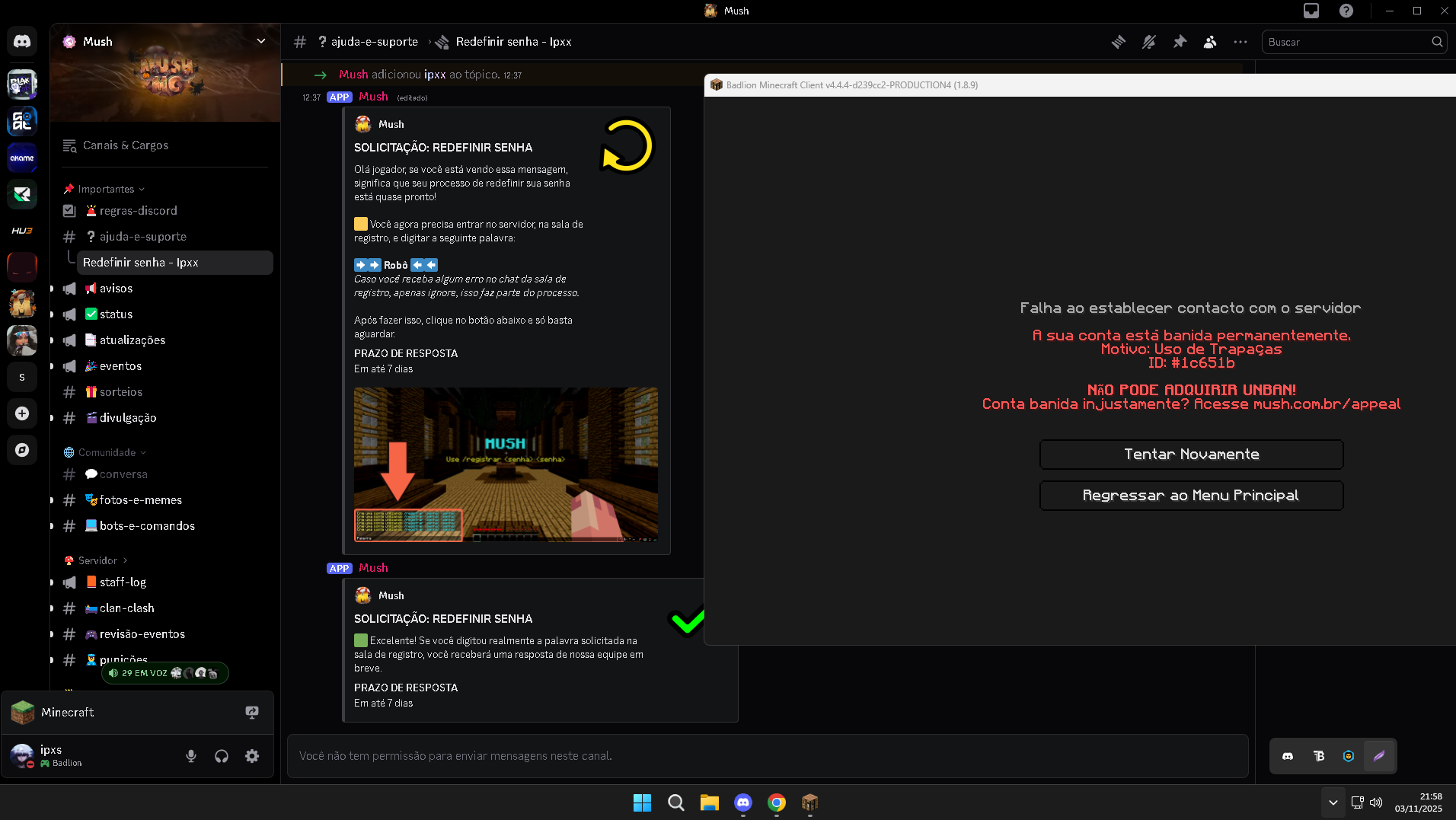Toggle headphone deafen
1456x820 pixels.
pos(222,756)
